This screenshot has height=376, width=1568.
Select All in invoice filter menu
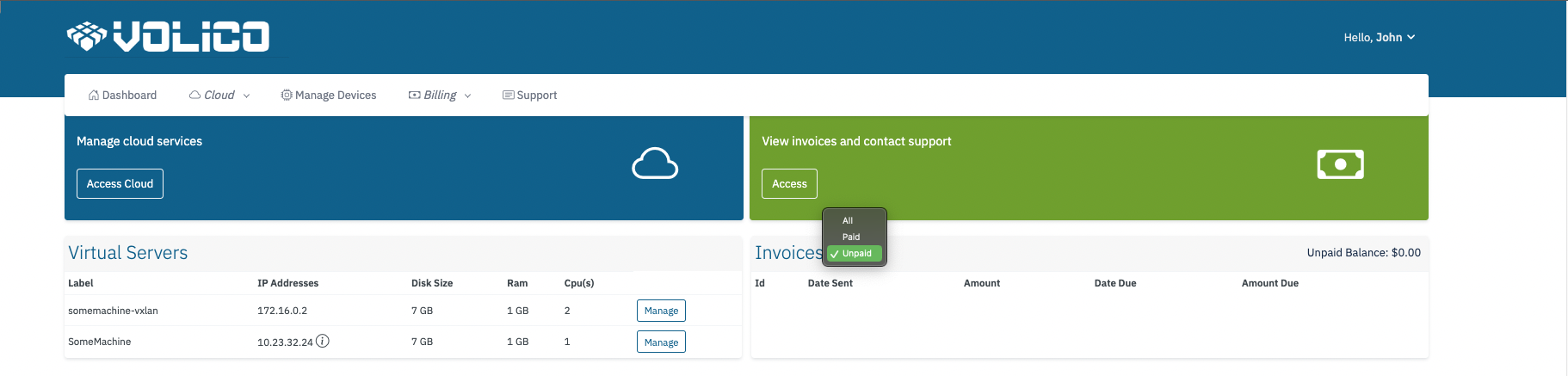[848, 221]
